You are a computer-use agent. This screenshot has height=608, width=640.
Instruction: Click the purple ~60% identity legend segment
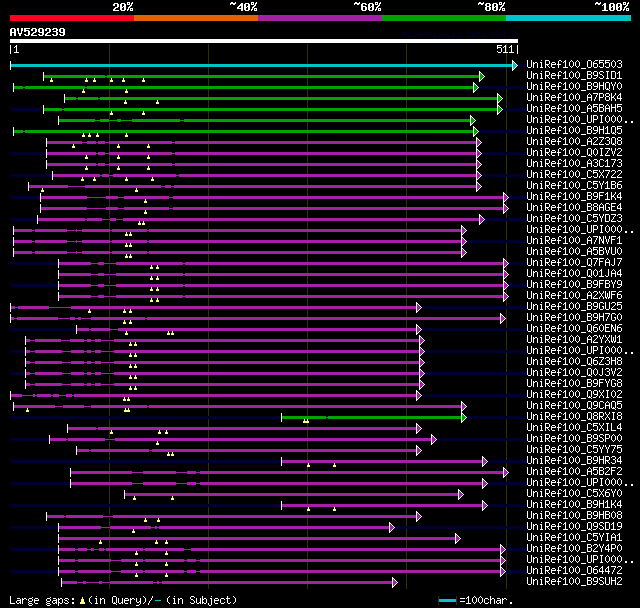320,18
